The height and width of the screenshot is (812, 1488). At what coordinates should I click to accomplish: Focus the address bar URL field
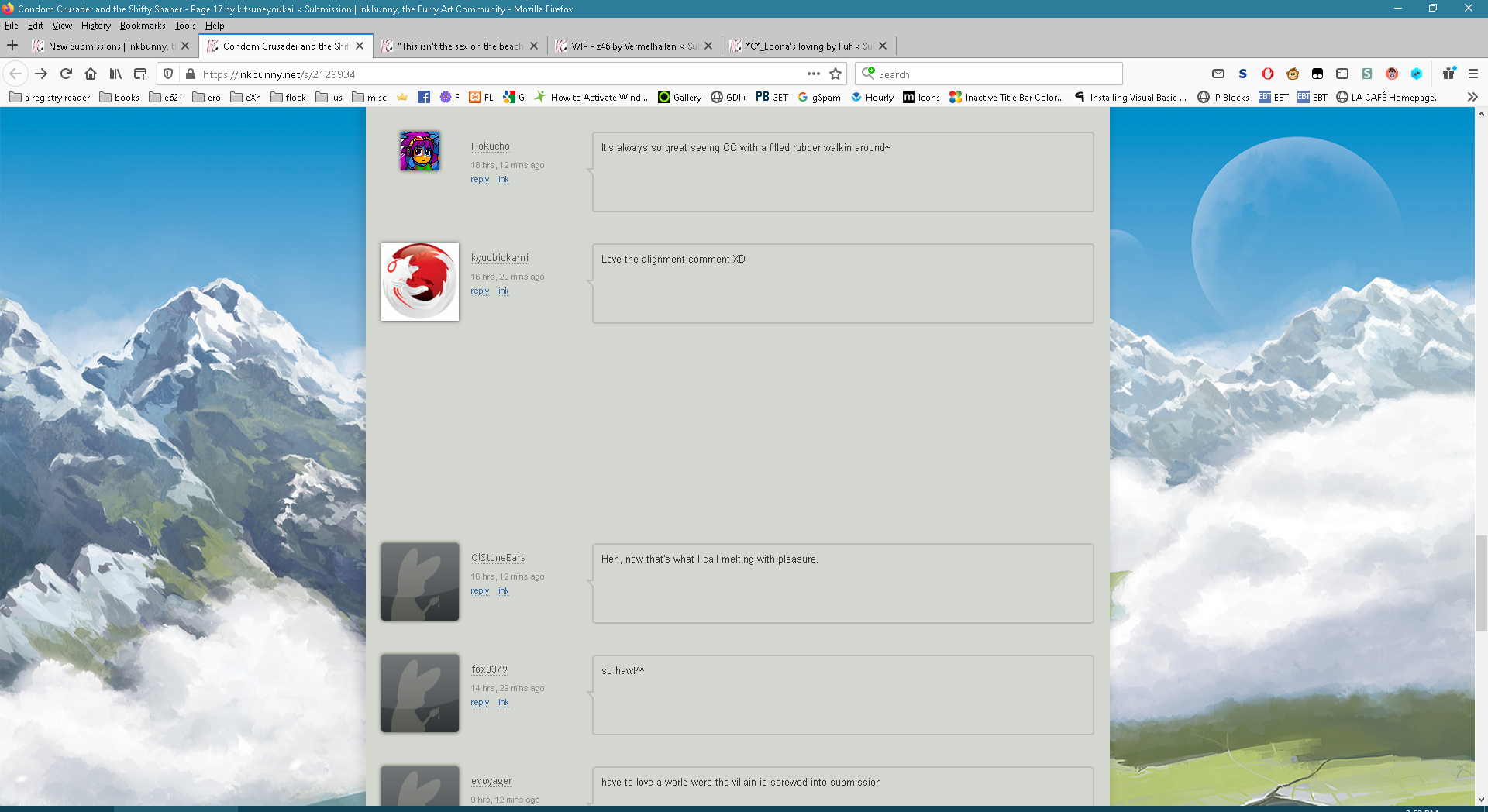tap(500, 74)
